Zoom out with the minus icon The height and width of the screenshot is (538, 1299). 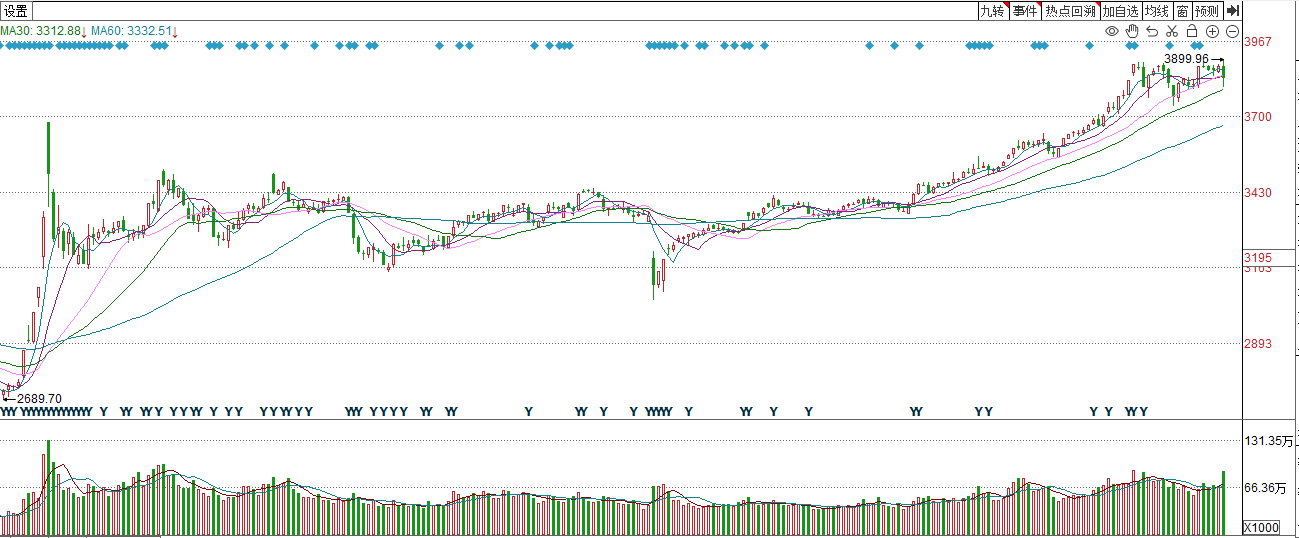tap(1232, 32)
